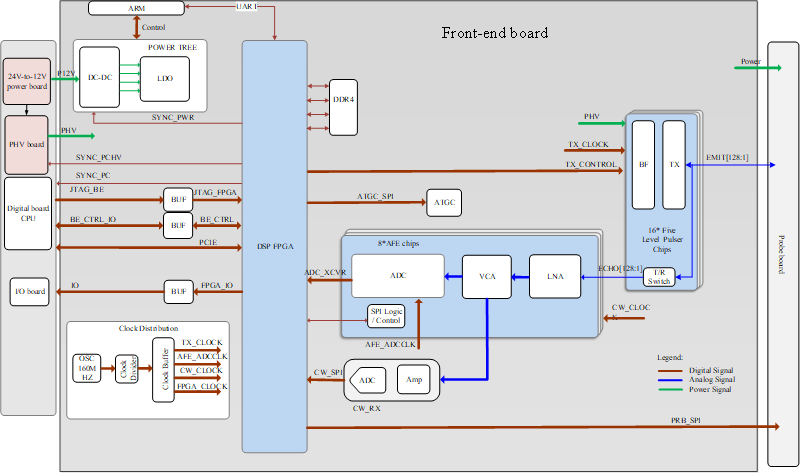Click the Digital board CPU block
Screen dimensions: 800x474
[28, 213]
